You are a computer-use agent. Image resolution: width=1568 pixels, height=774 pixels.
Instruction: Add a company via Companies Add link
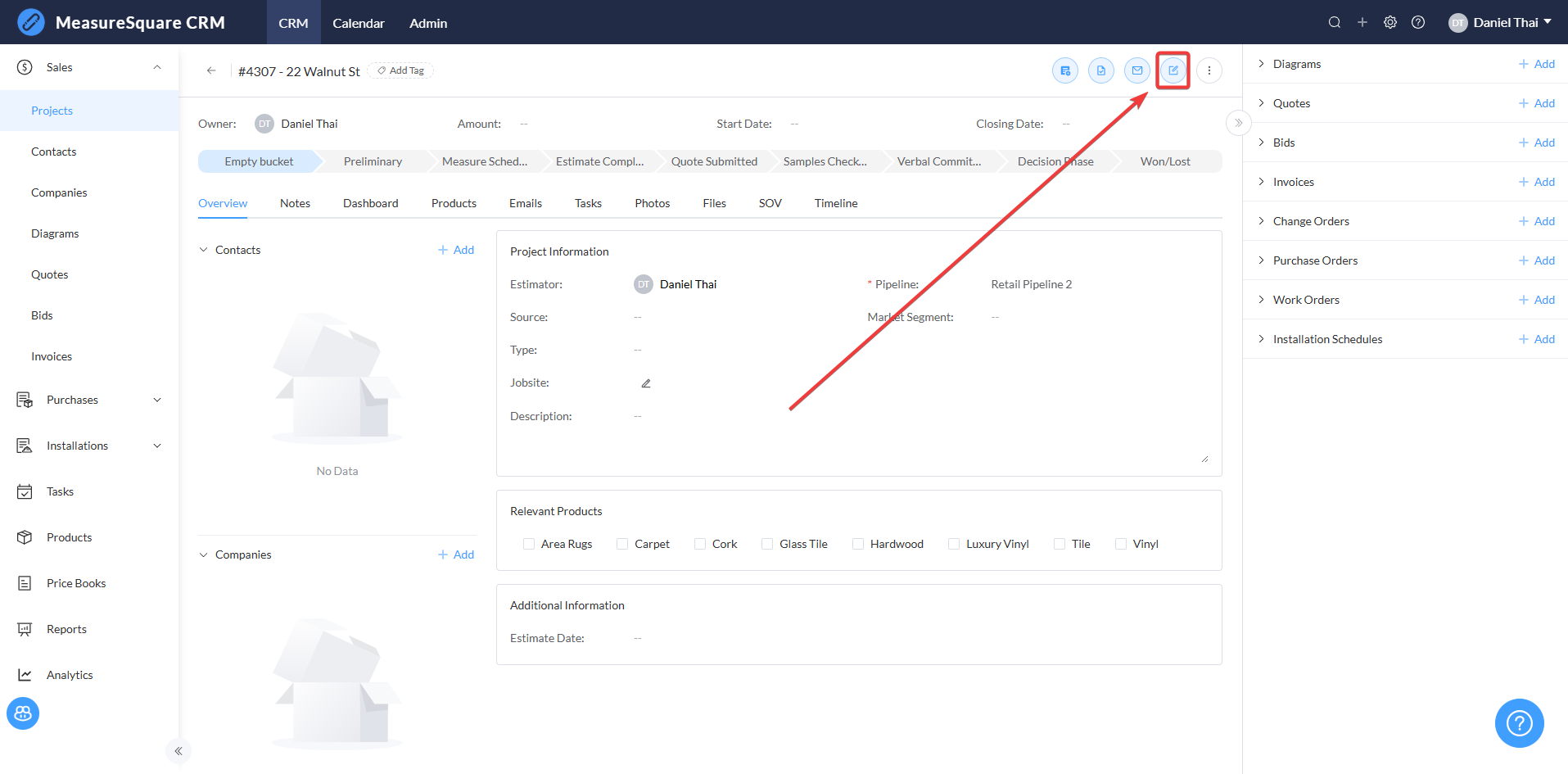(456, 554)
